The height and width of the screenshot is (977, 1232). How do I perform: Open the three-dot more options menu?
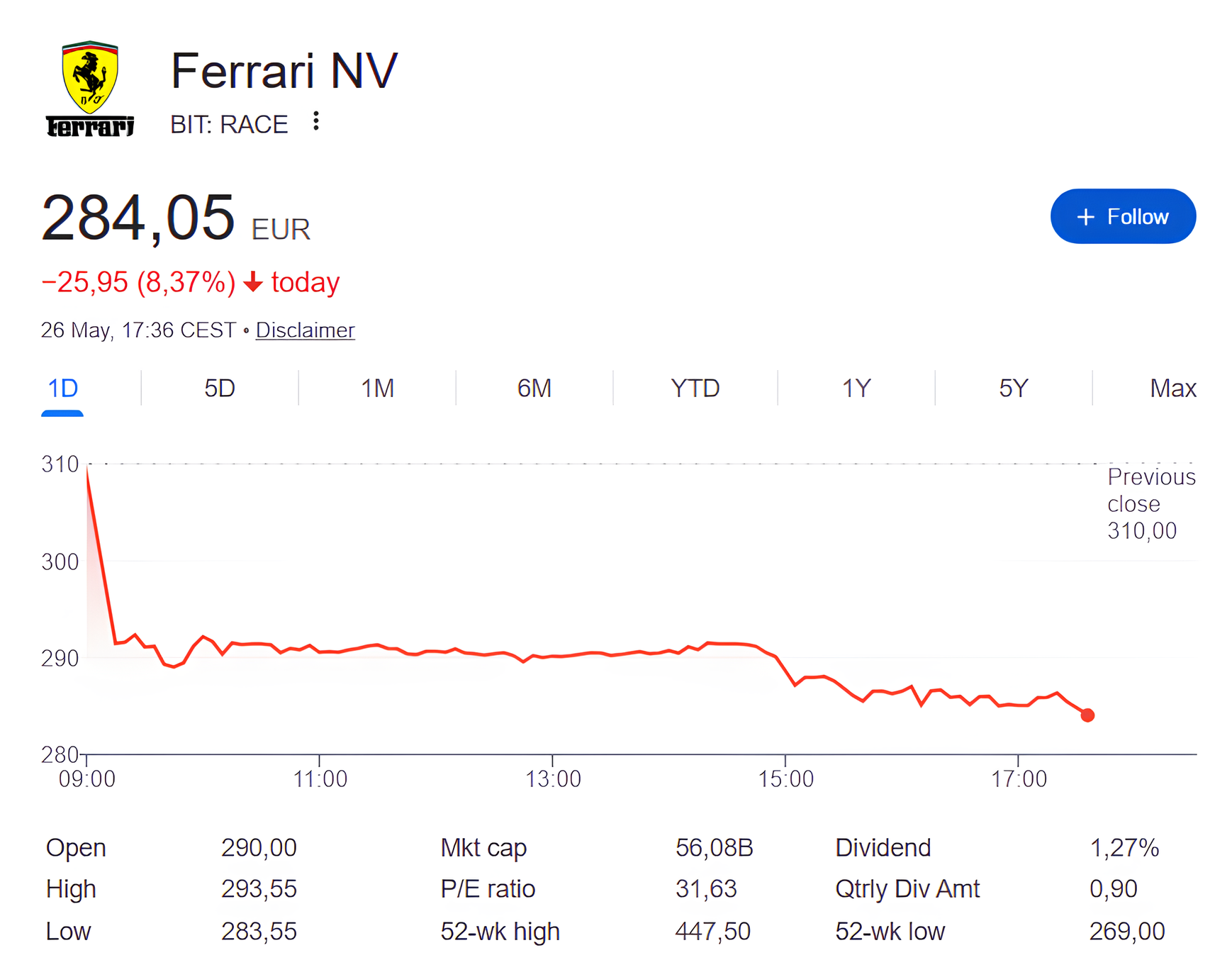(316, 121)
